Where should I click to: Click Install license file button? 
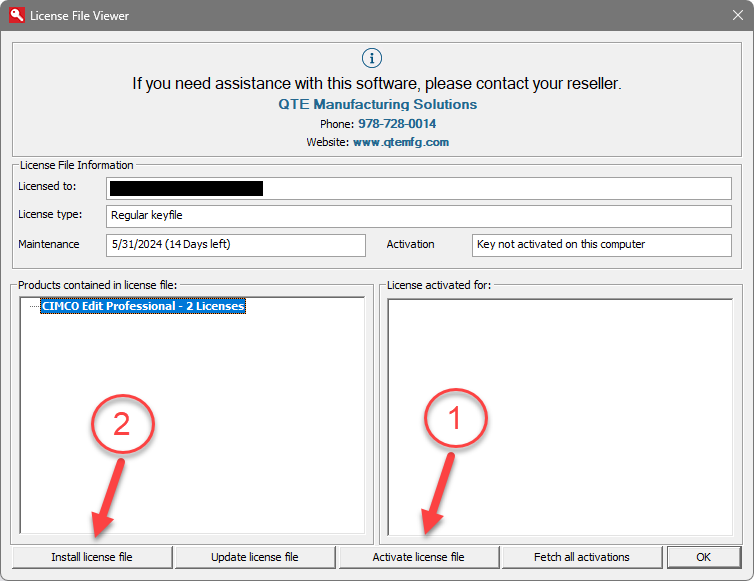[x=92, y=557]
